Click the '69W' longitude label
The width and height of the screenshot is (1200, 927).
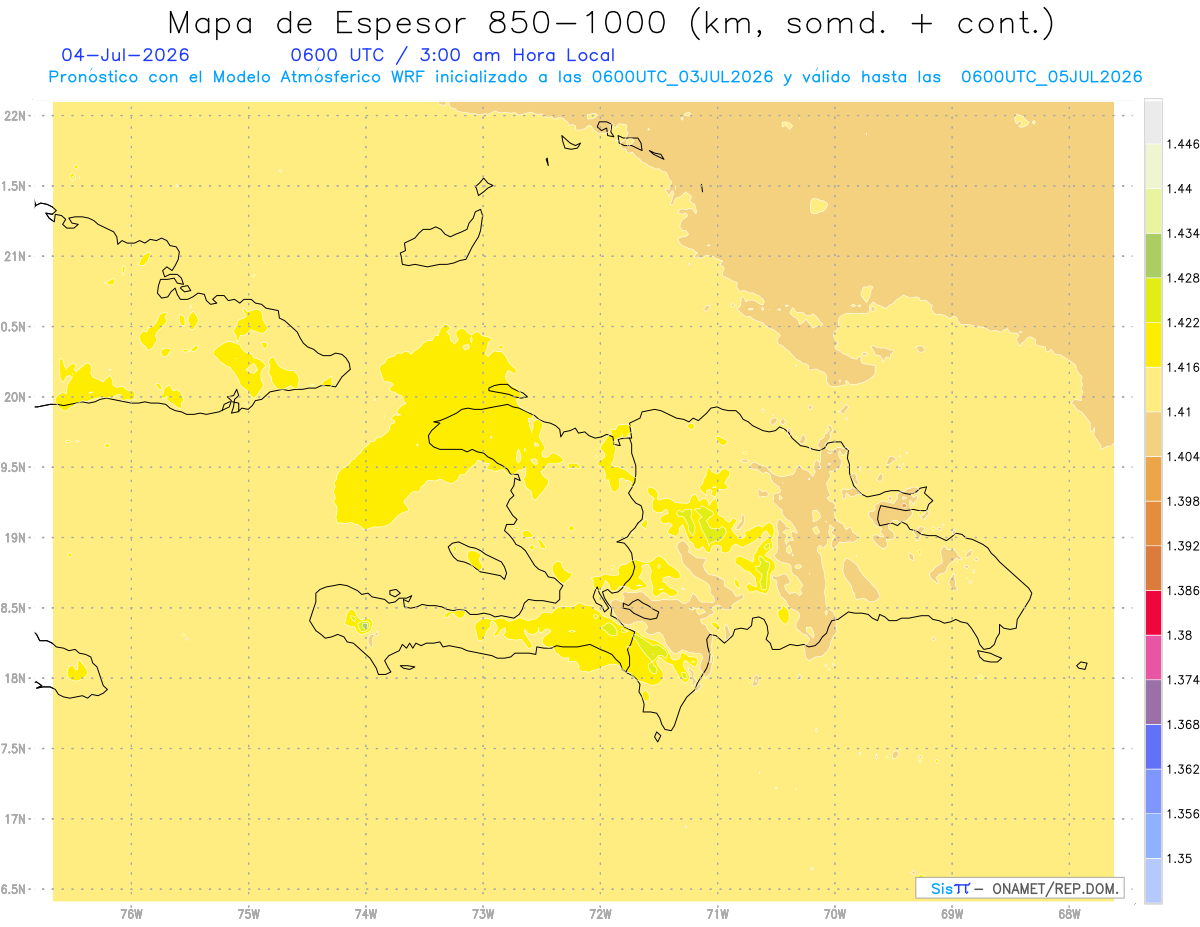952,914
